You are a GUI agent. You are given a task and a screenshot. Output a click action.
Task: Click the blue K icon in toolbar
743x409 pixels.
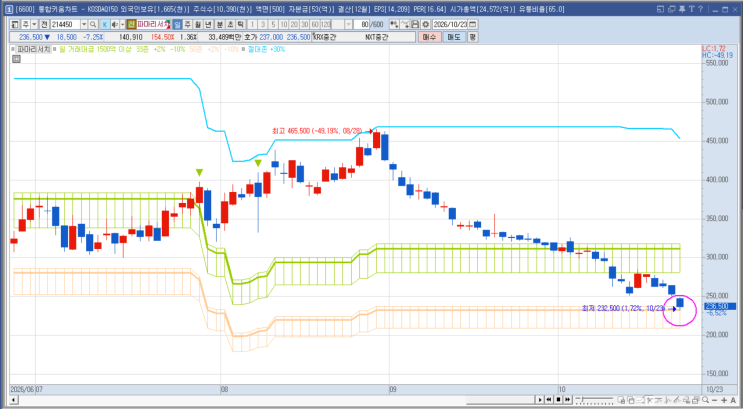pos(105,24)
